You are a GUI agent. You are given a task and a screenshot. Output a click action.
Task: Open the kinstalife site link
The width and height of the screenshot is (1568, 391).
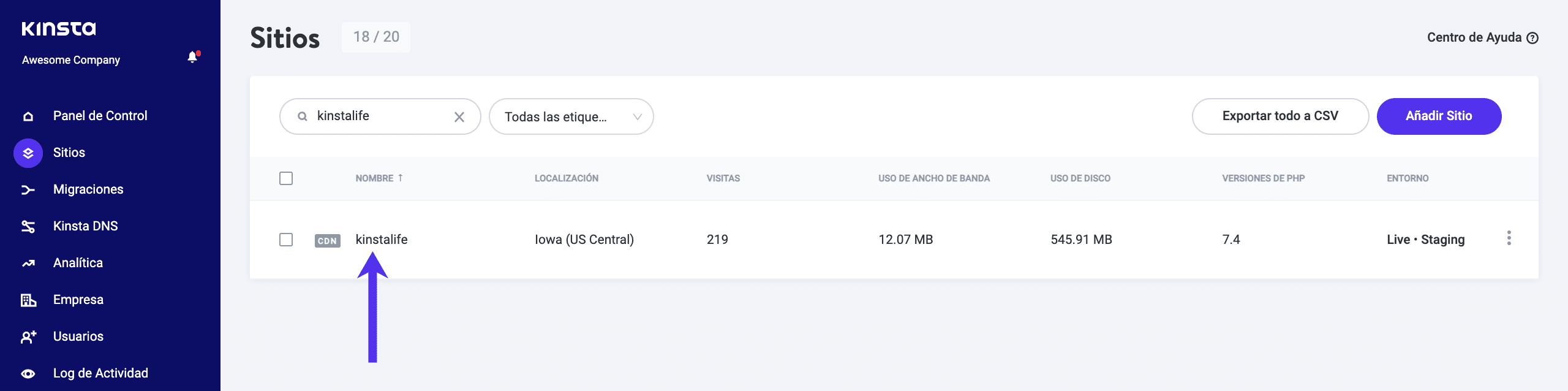(x=382, y=240)
